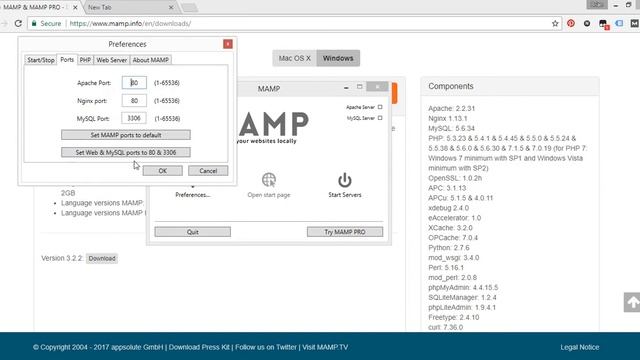Click the scroll-to-top arrow icon
Viewport: 640px width, 360px height.
632,302
